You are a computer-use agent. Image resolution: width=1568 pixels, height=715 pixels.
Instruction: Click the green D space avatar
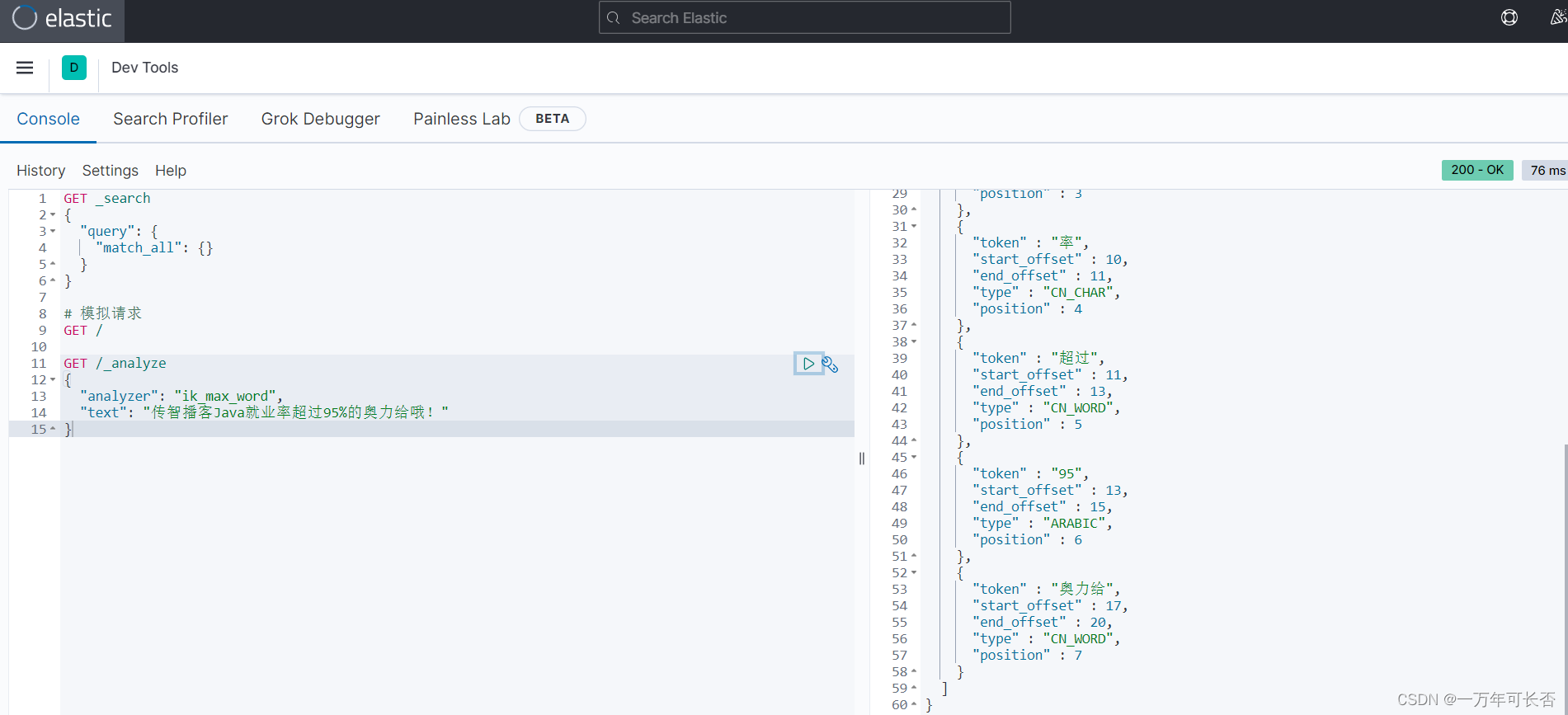click(74, 68)
